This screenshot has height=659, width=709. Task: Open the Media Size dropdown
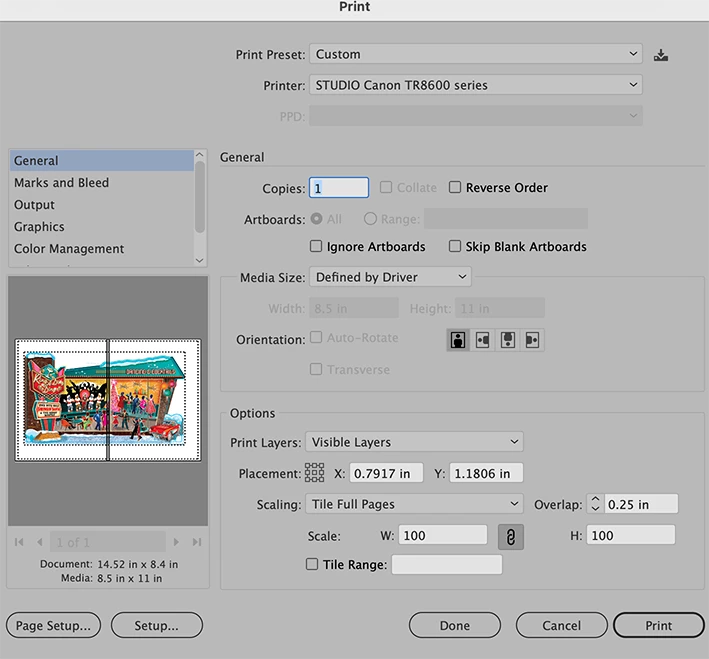390,277
